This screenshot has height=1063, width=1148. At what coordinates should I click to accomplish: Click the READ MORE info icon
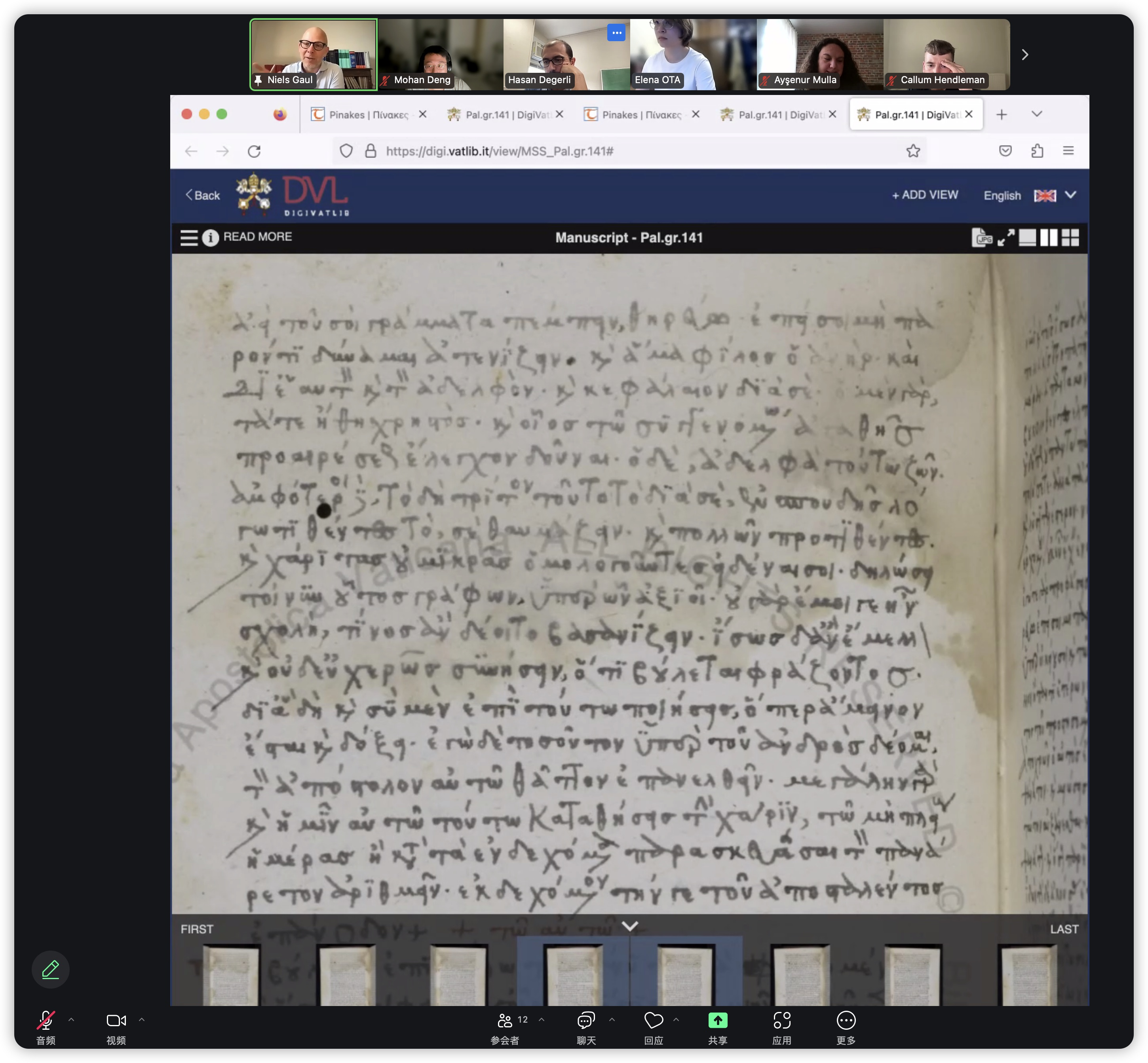point(211,237)
